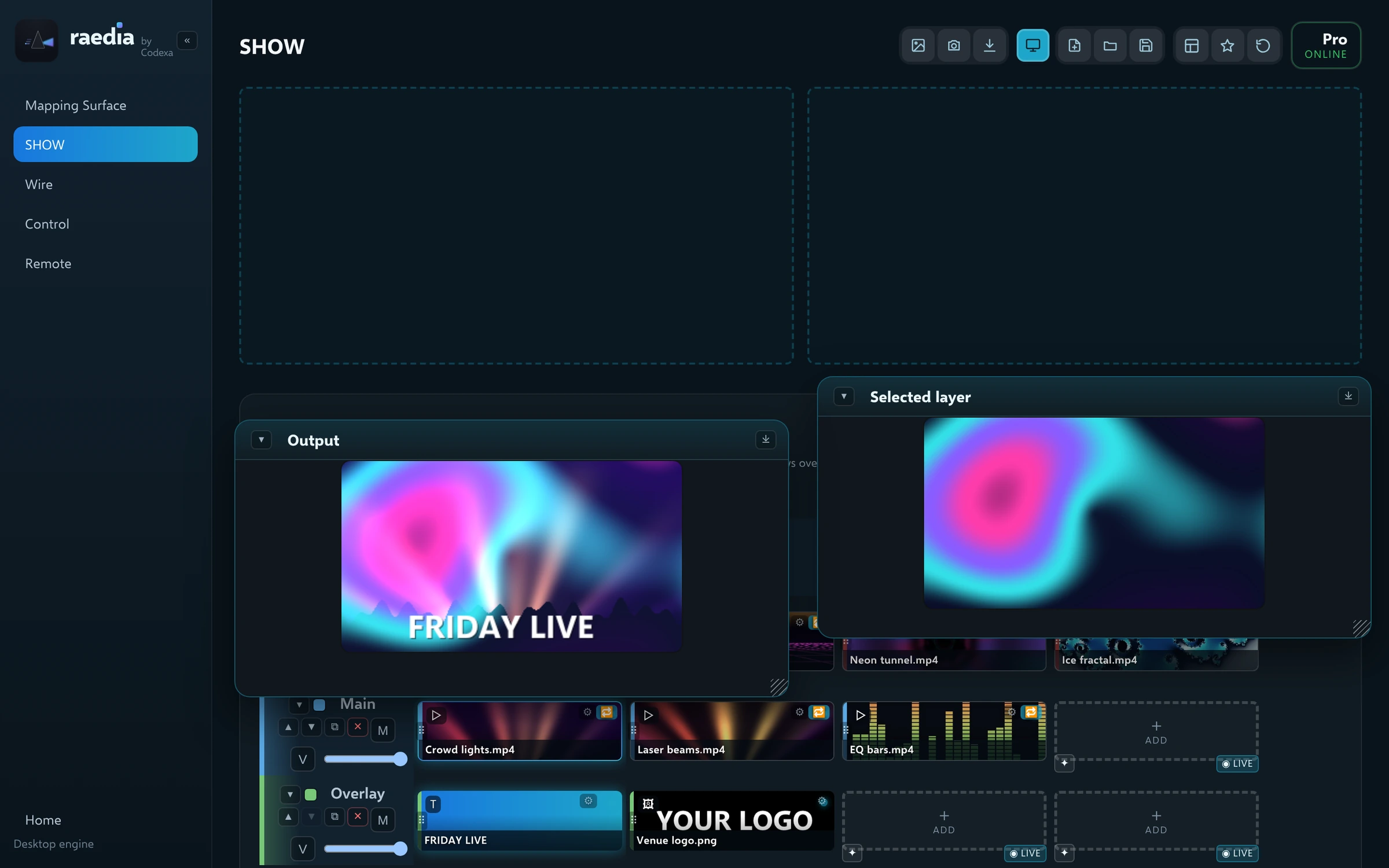Play the Crowd lights.mp4 clip

(x=436, y=715)
